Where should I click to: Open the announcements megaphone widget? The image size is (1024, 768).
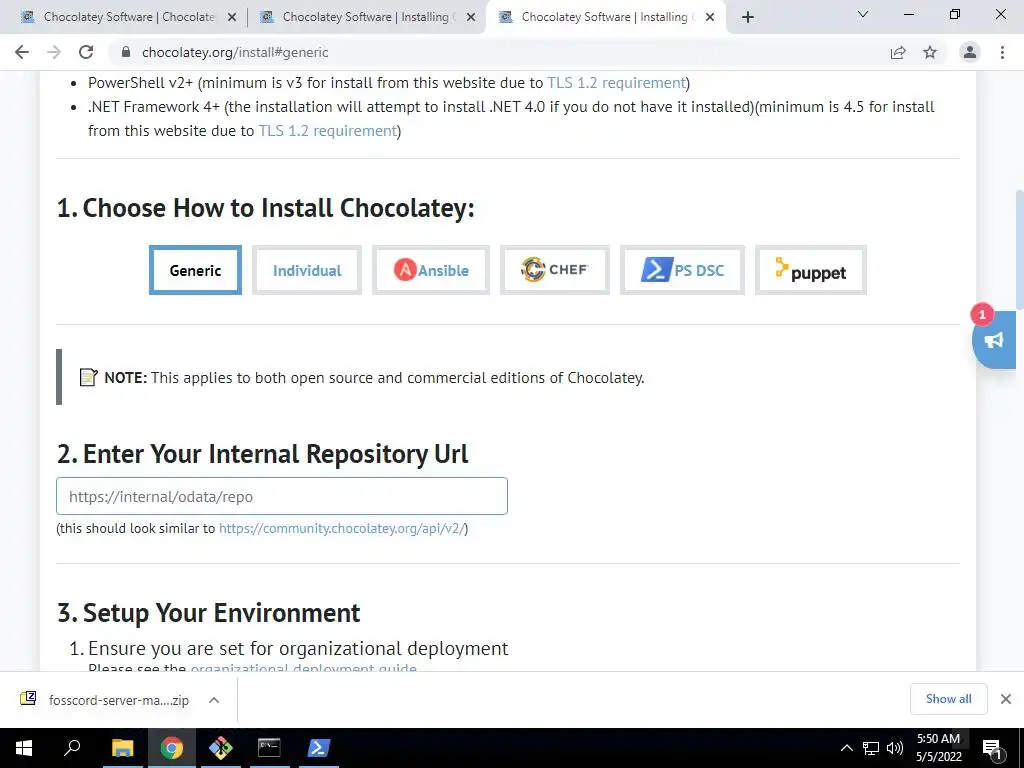point(994,340)
